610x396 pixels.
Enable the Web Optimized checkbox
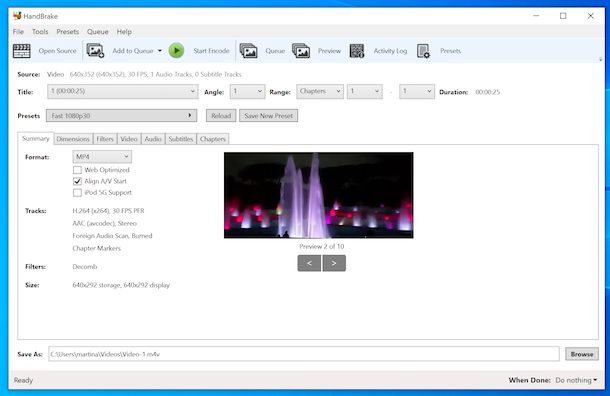pyautogui.click(x=77, y=170)
